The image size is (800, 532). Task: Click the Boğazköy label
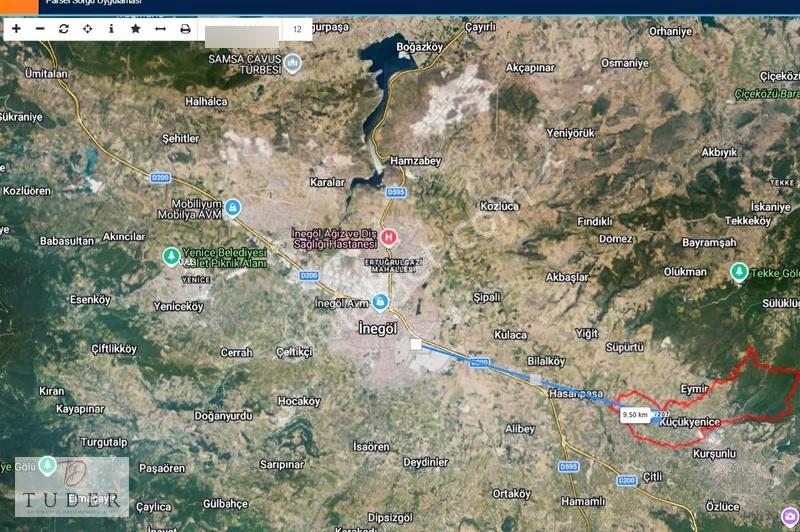[420, 47]
